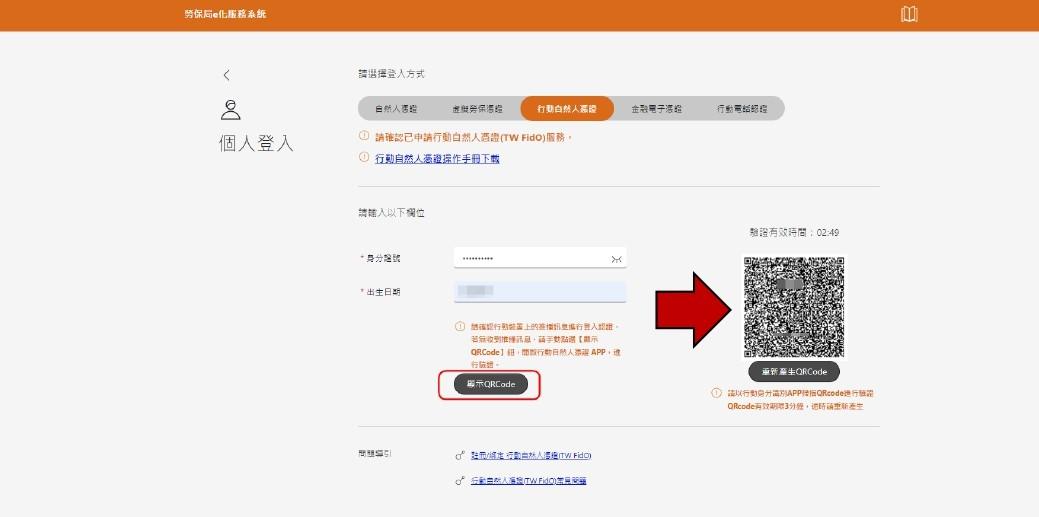Select the 行動電話認證 login tab
Viewport: 1039px width, 517px height.
(741, 109)
